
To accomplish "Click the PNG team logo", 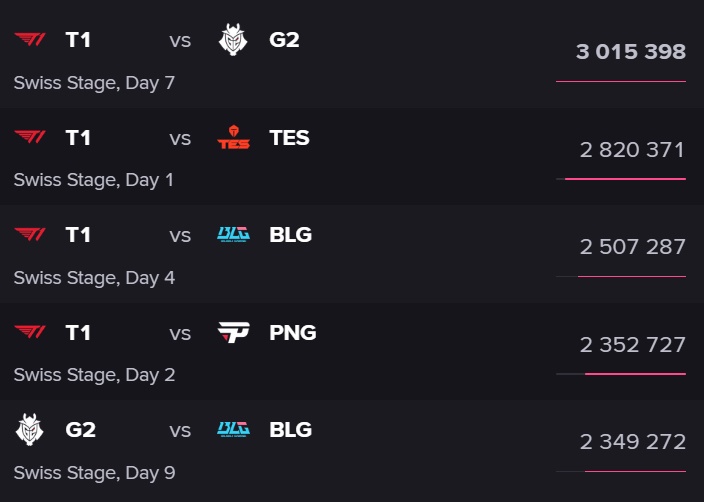I will pos(234,333).
